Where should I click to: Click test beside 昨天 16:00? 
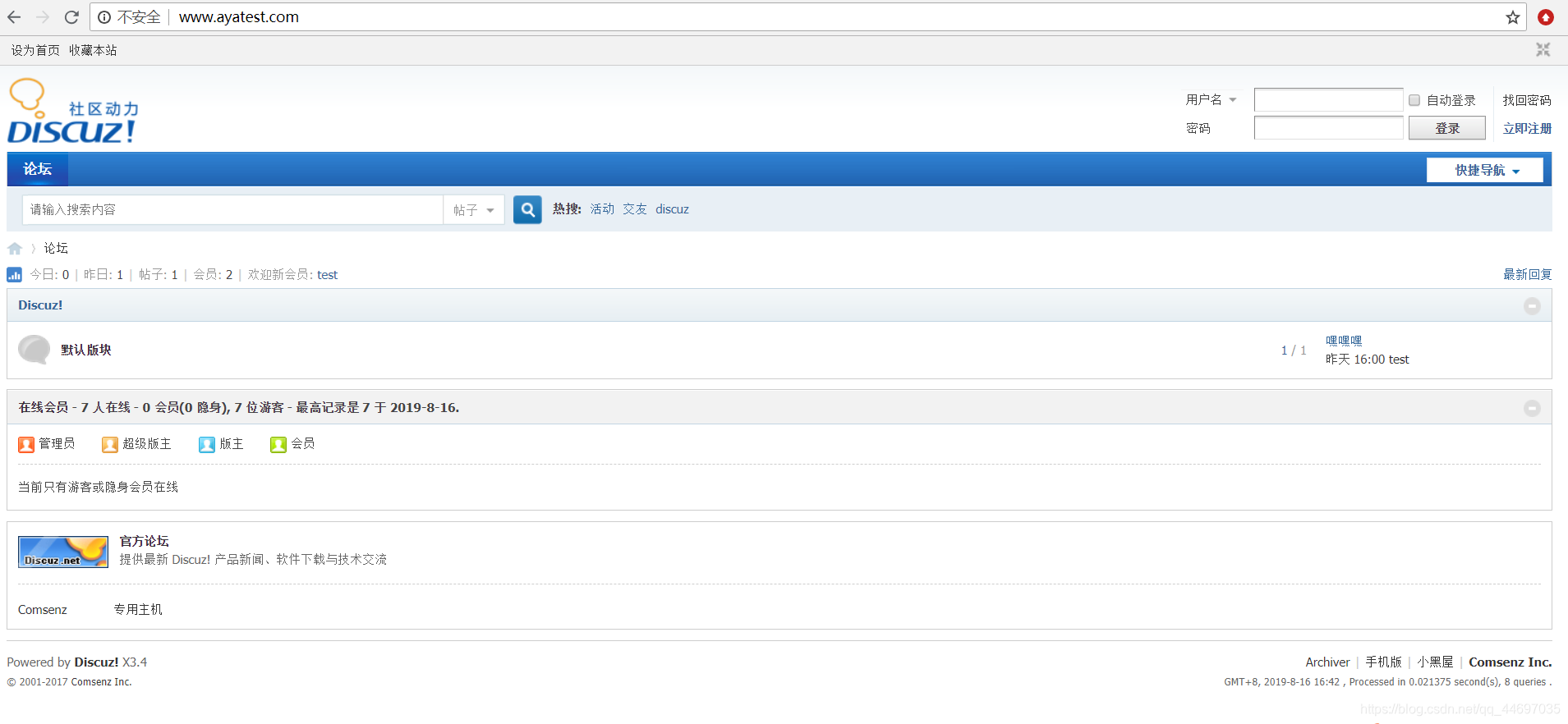[x=1399, y=360]
